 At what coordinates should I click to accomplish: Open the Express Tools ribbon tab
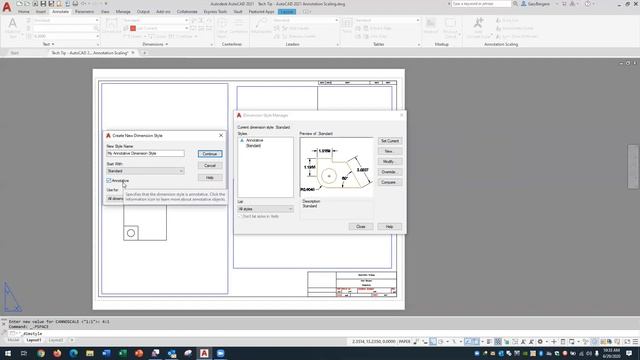click(215, 12)
